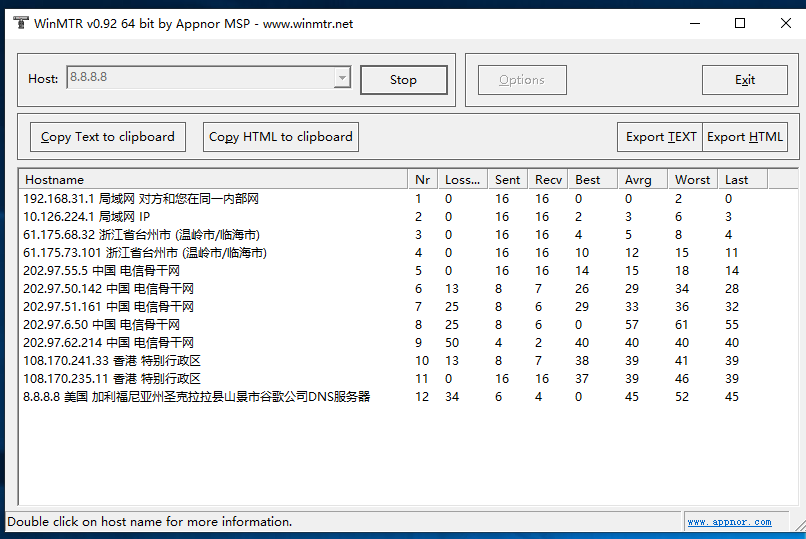Open the Options dialog
Viewport: 806px width, 539px height.
(522, 80)
